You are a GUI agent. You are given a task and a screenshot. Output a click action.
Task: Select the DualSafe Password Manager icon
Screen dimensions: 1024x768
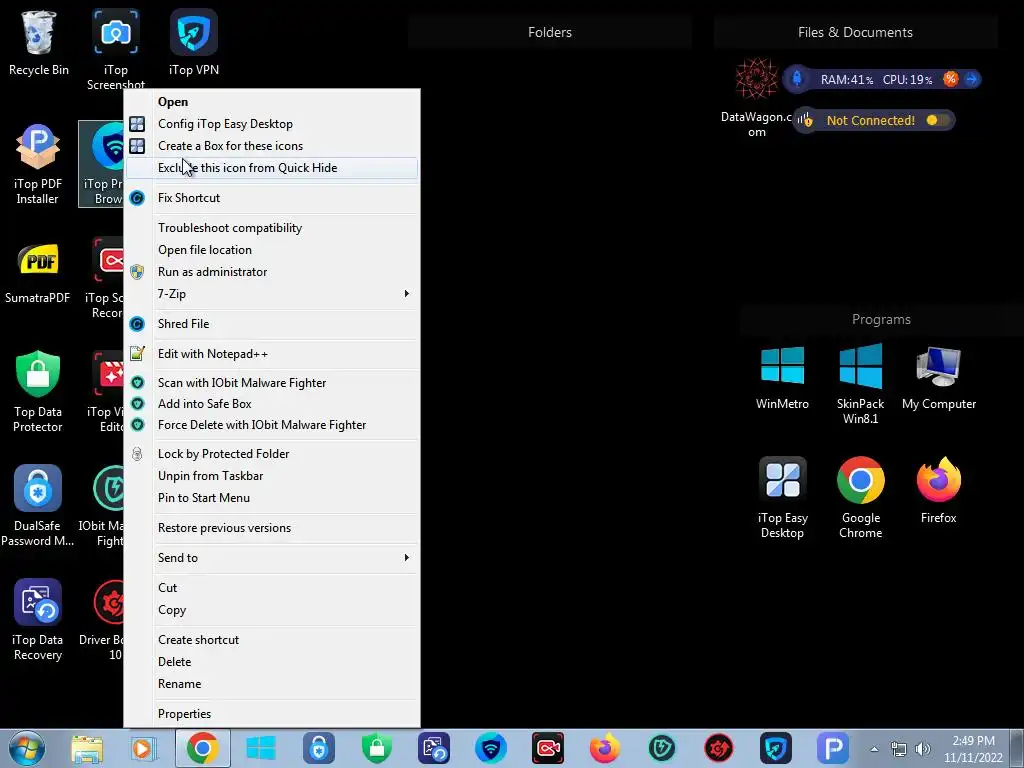pos(38,505)
